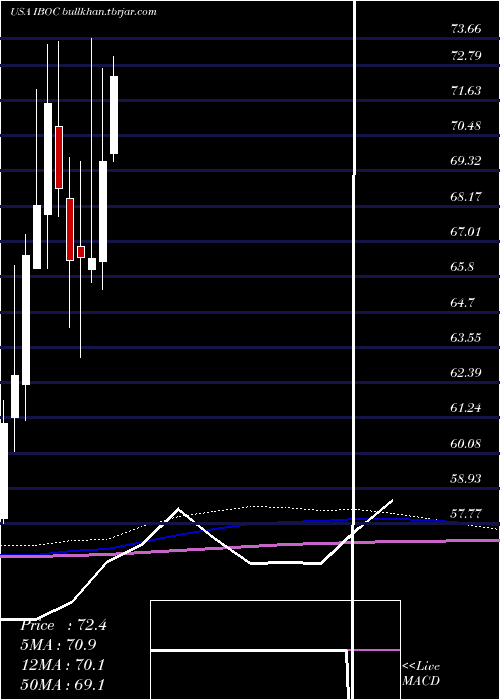500x700 pixels.
Task: Click the 12MA : 70.1 readout
Action: tap(63, 665)
